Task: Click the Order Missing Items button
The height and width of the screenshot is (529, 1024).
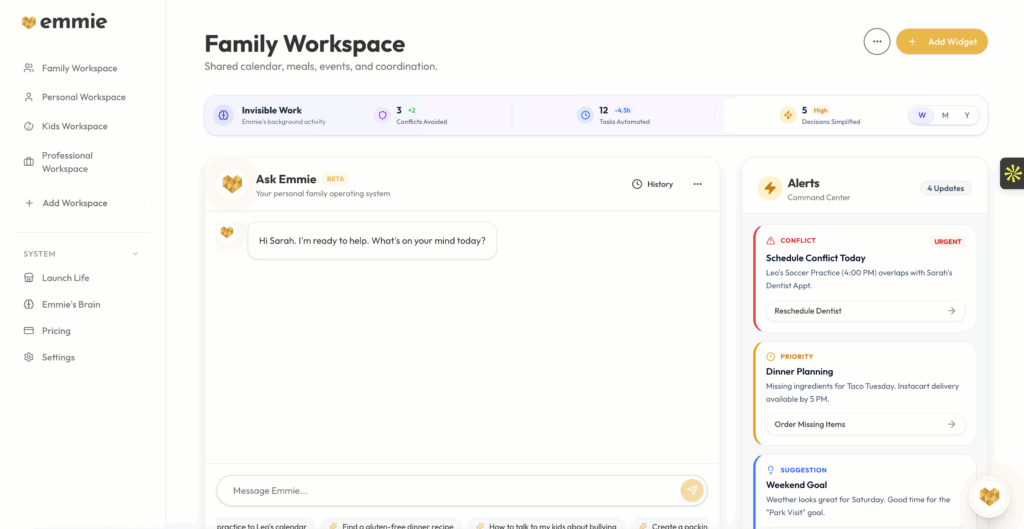Action: (865, 424)
